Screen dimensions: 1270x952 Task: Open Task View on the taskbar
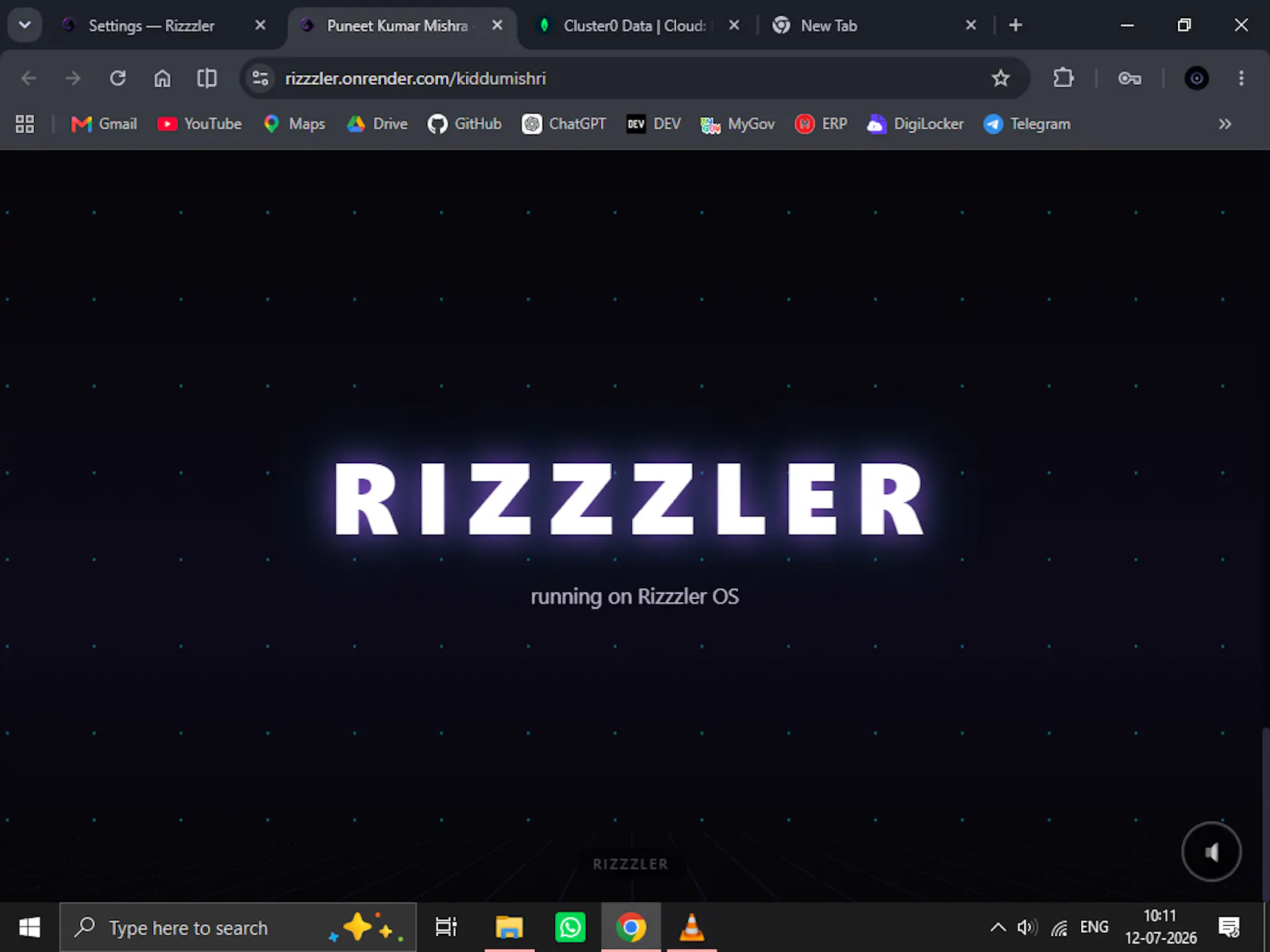coord(446,927)
